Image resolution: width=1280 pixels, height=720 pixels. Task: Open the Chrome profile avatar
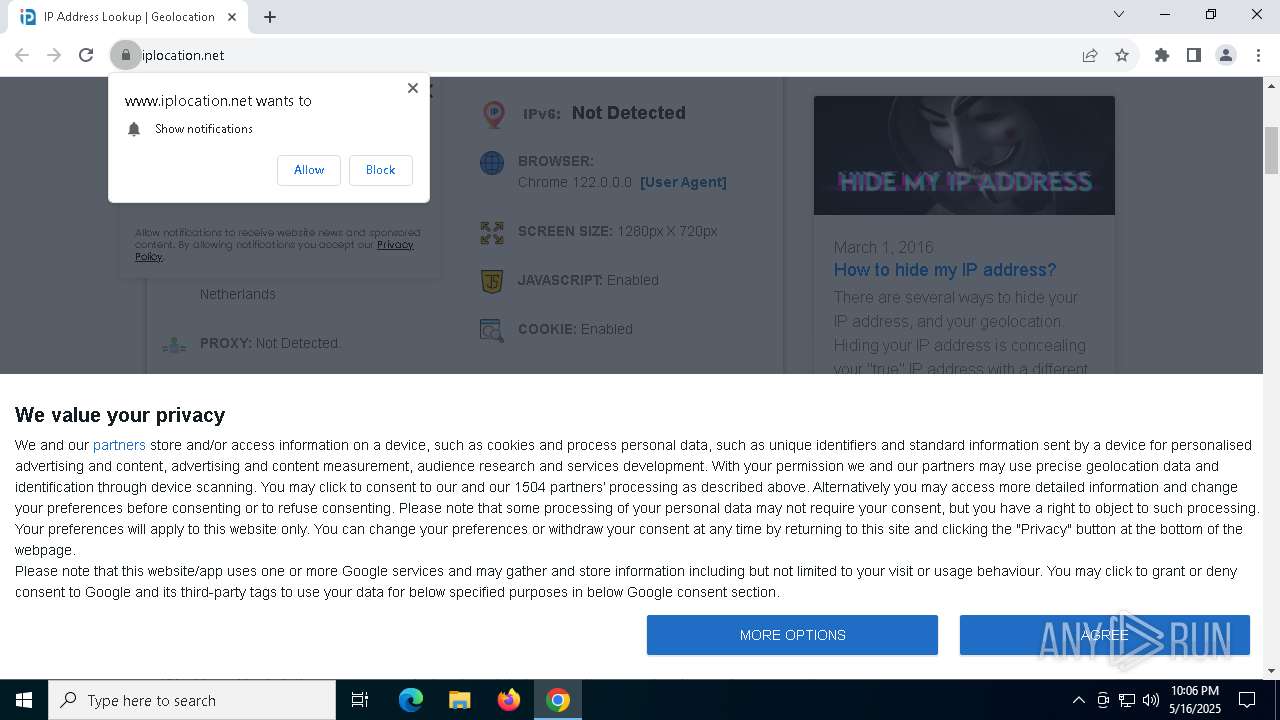tap(1226, 55)
